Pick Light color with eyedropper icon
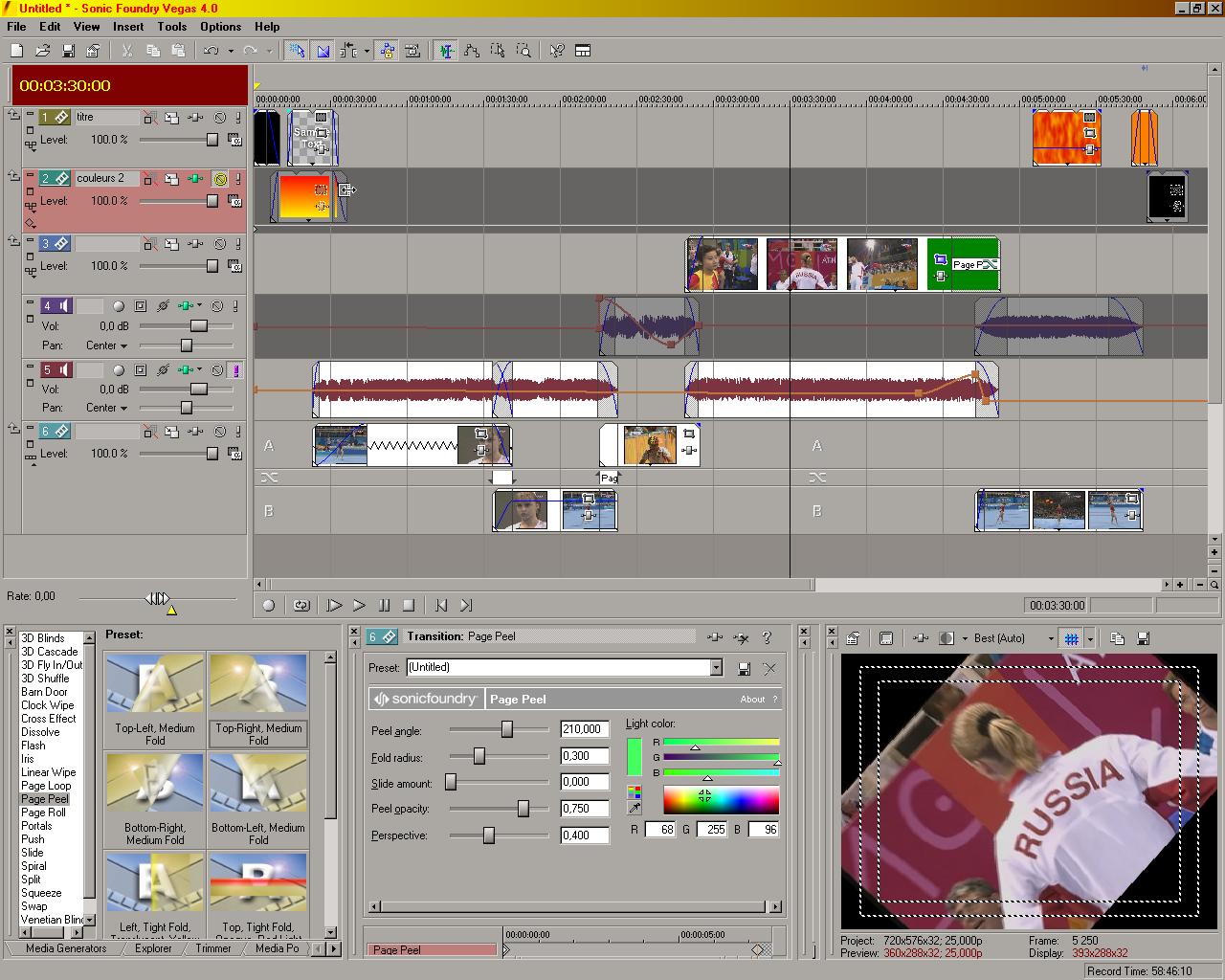 tap(635, 808)
